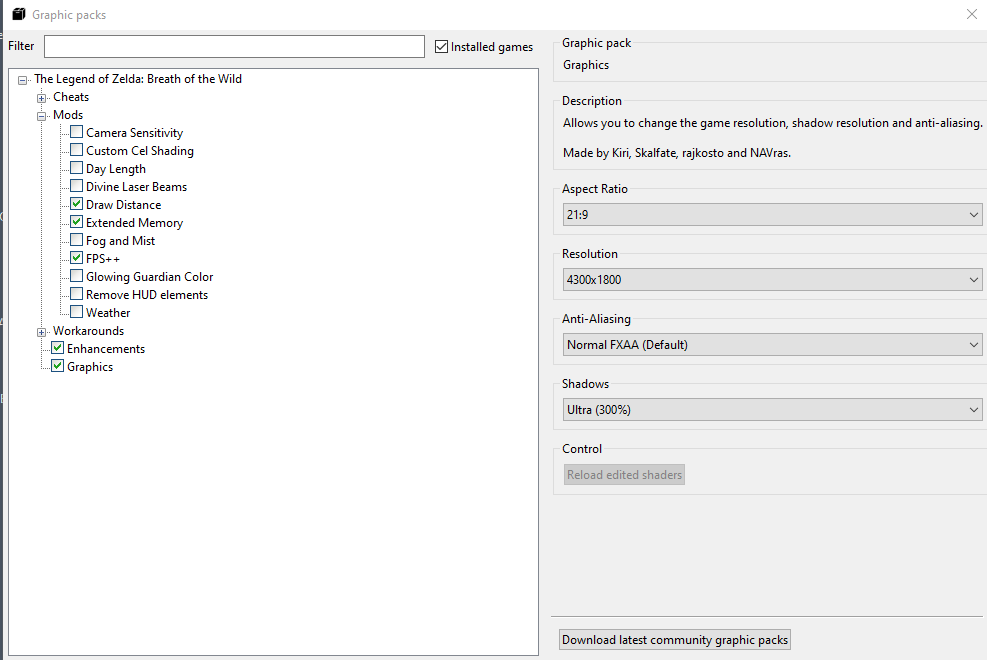Expand the Workarounds tree node
This screenshot has width=987, height=660.
click(x=42, y=332)
